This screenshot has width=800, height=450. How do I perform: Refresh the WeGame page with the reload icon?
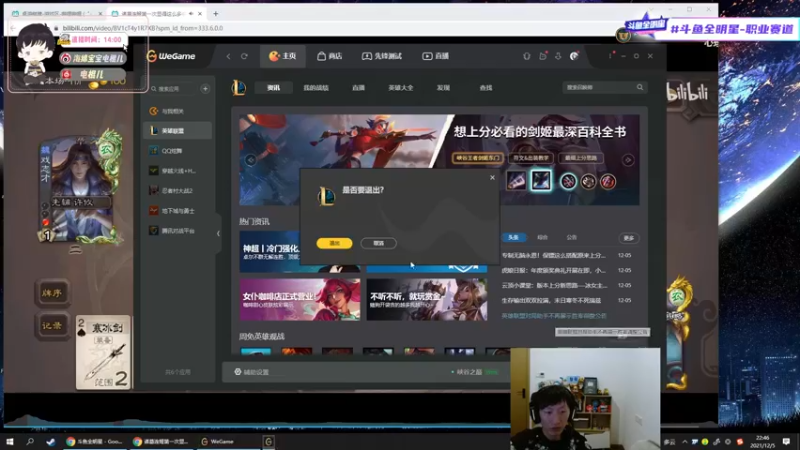coord(244,56)
